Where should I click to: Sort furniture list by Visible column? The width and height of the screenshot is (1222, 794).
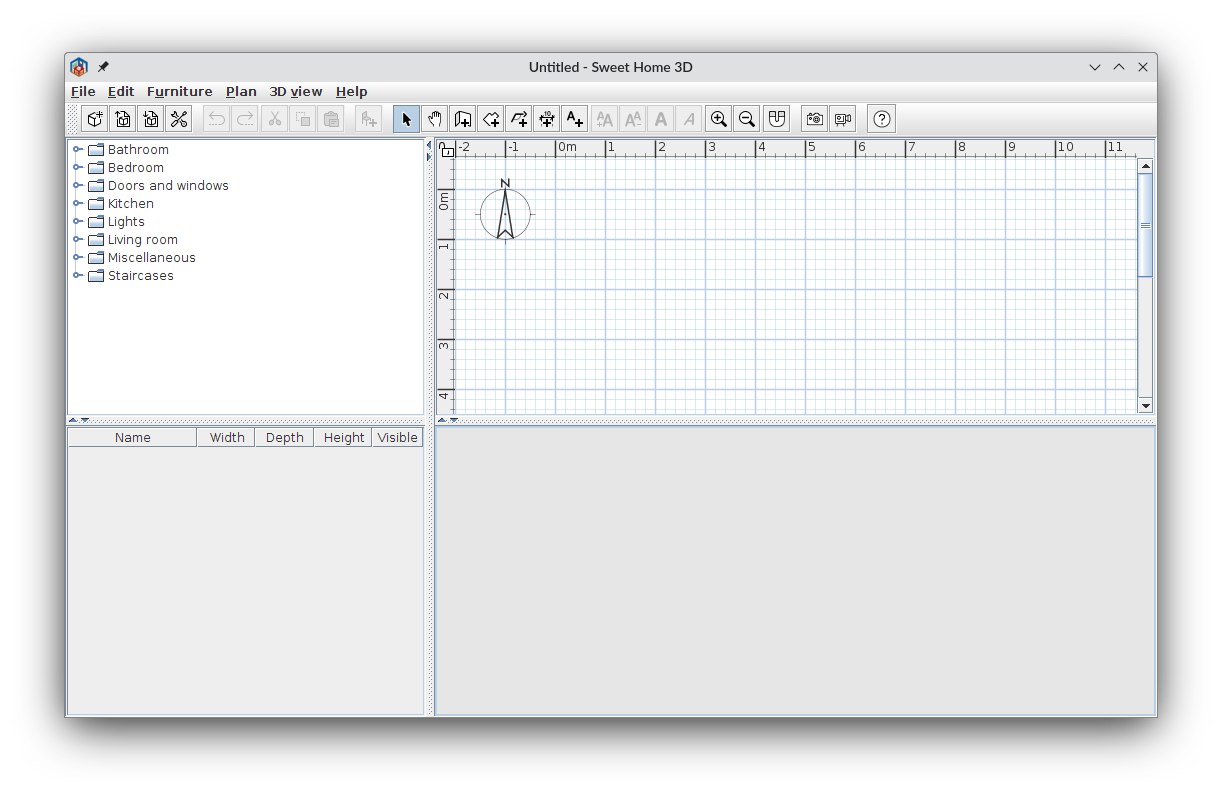397,437
